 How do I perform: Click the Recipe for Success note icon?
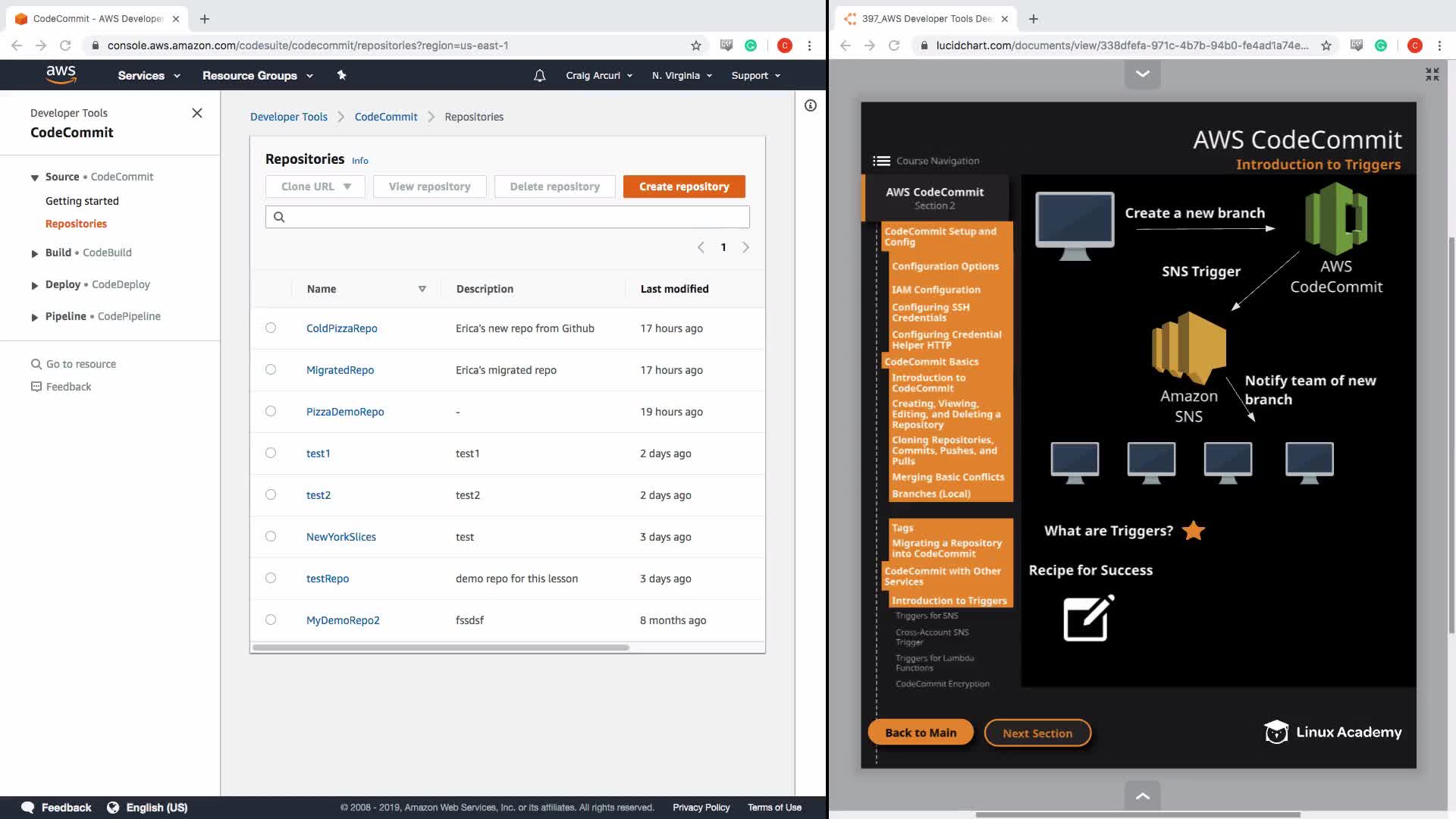[1088, 618]
